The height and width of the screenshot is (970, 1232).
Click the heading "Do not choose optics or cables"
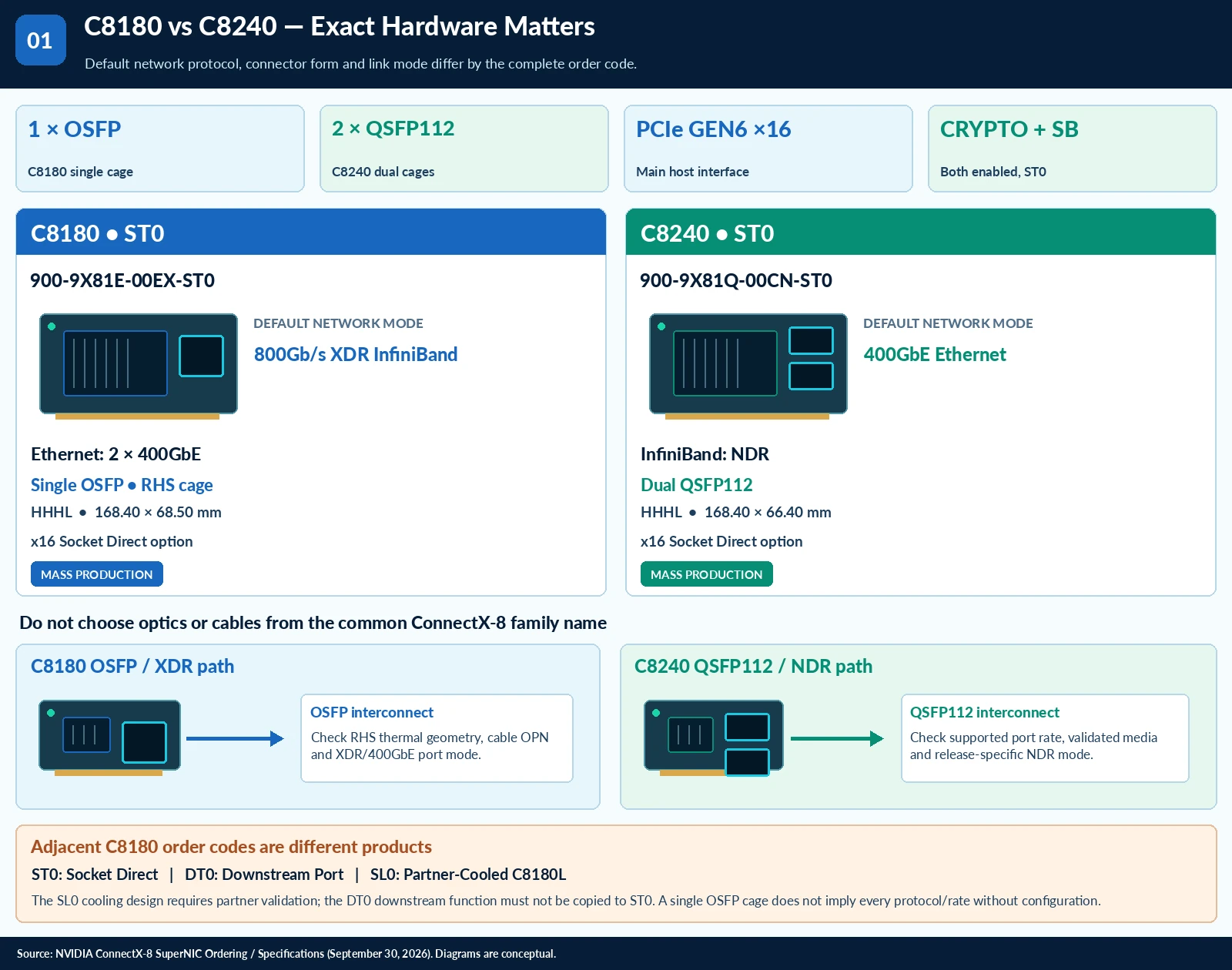(313, 623)
